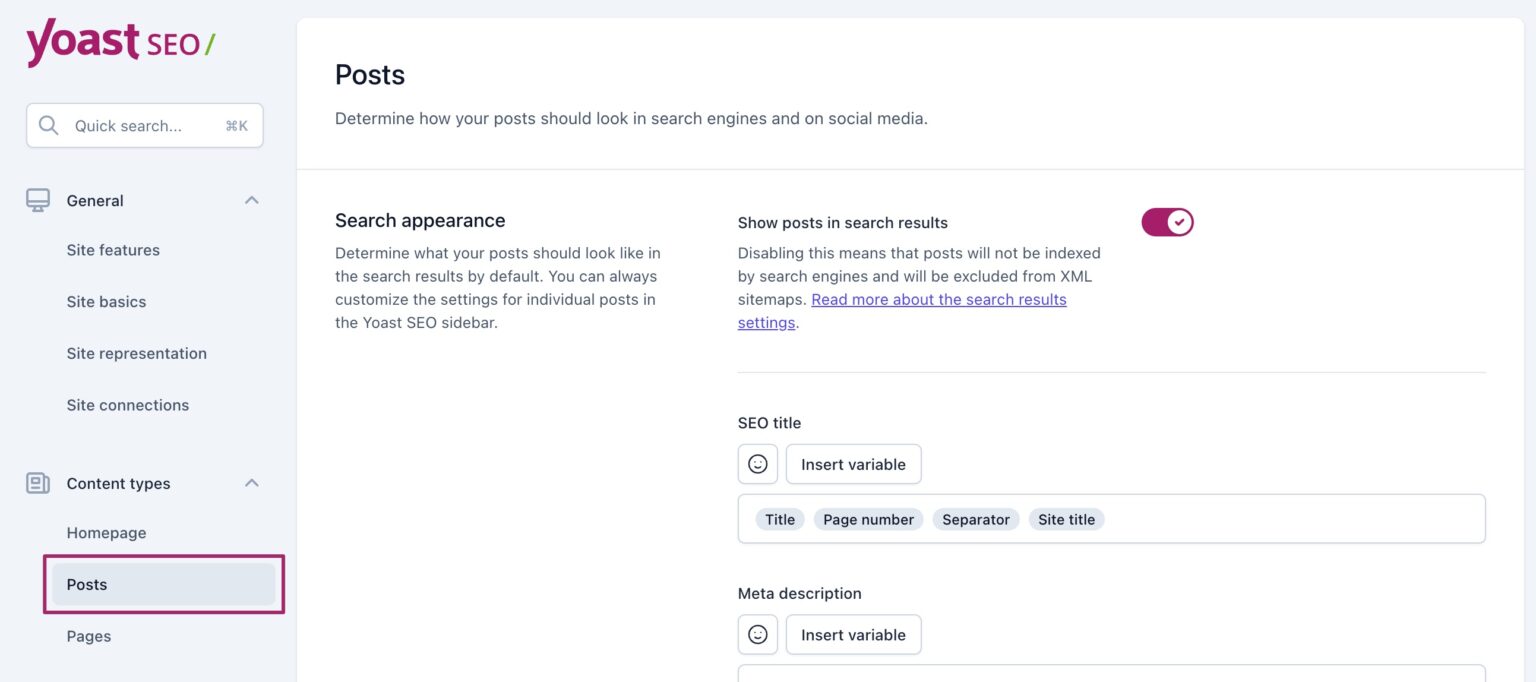Image resolution: width=1536 pixels, height=682 pixels.
Task: Select the Title variable pill
Action: point(779,519)
